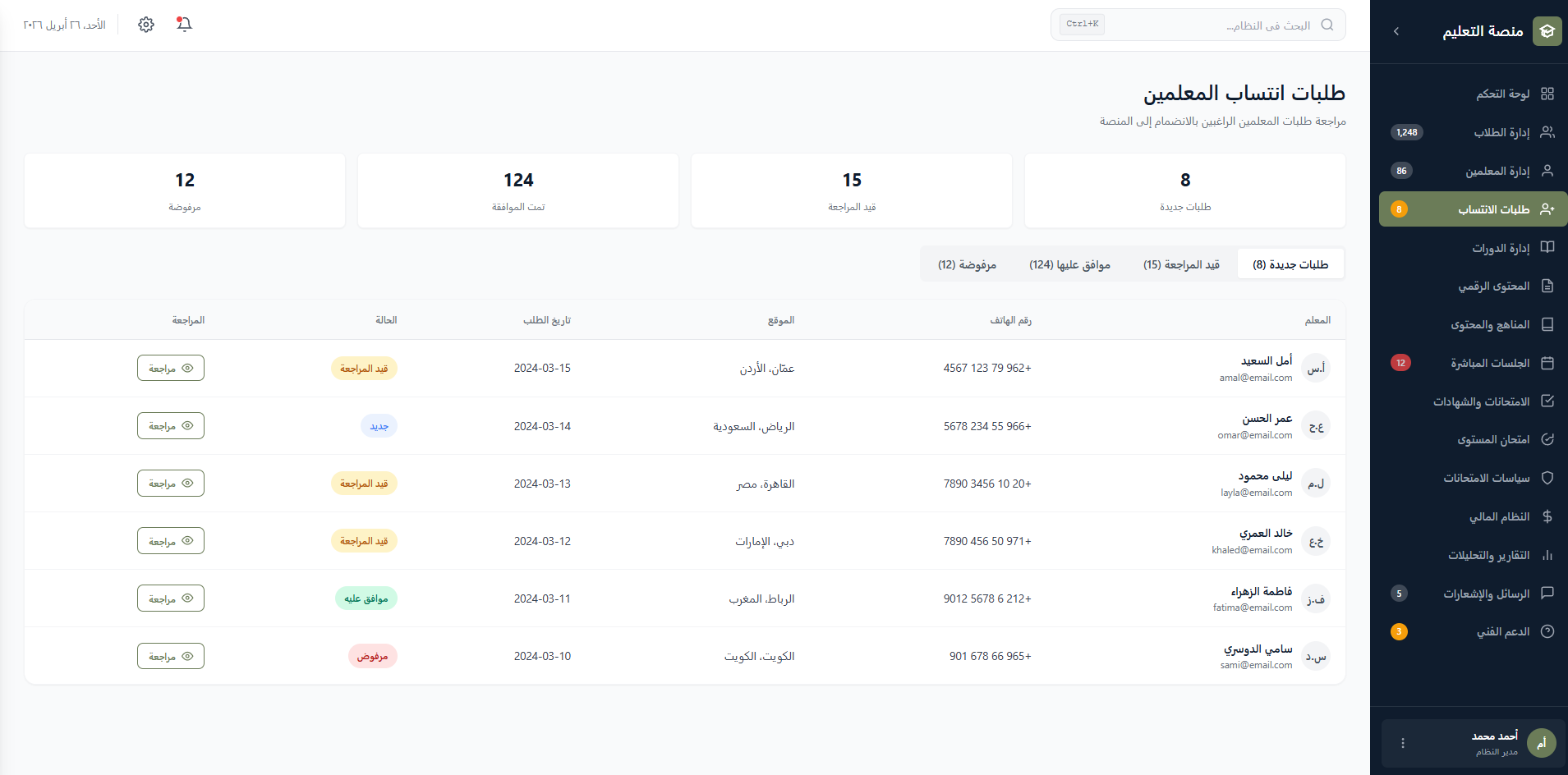Open the قيد المراجعة (15) tab
The width and height of the screenshot is (1568, 775).
[x=1180, y=264]
